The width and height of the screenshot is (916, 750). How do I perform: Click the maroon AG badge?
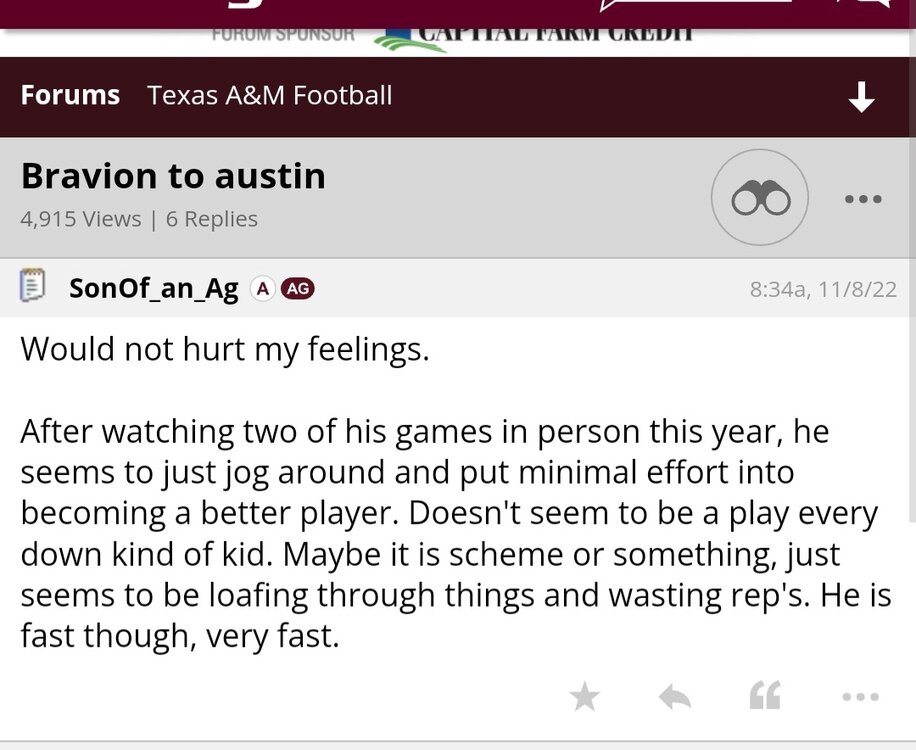tap(298, 289)
